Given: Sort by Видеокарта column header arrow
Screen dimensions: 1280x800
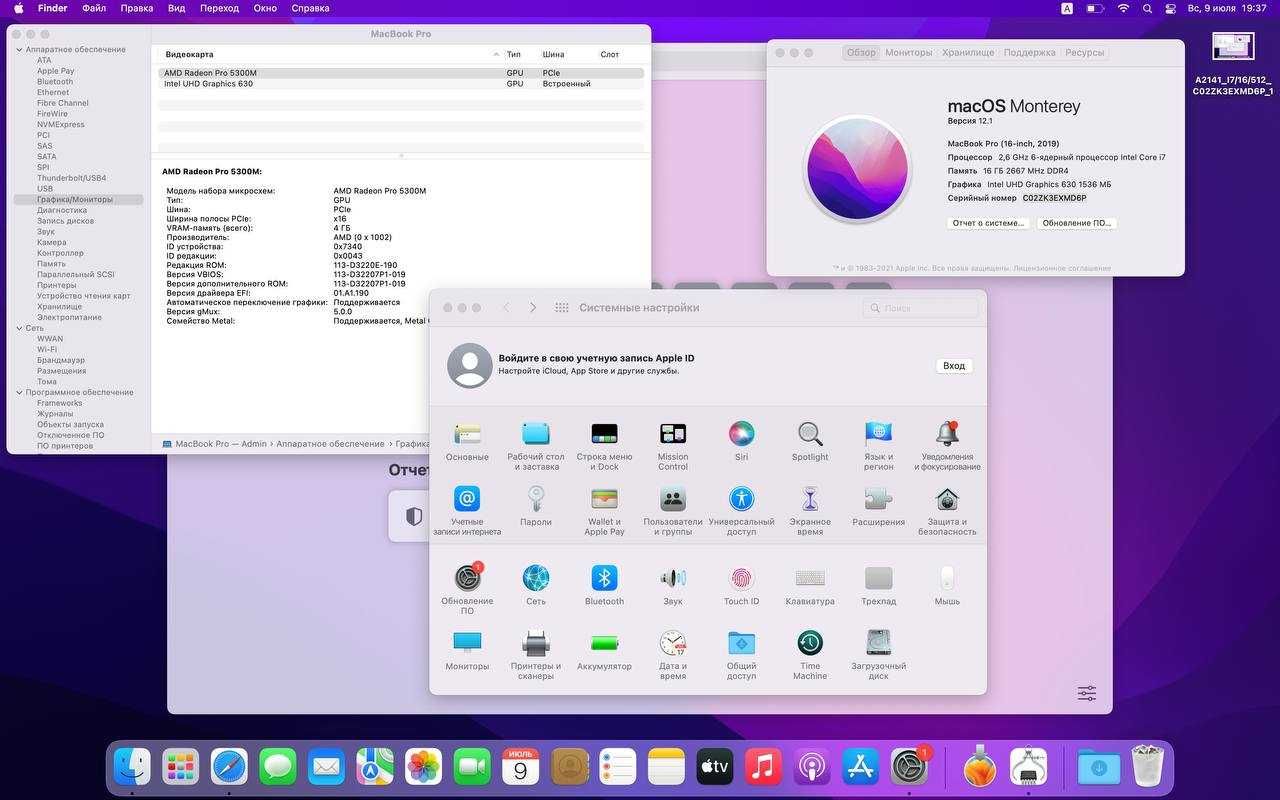Looking at the screenshot, I should coord(496,54).
